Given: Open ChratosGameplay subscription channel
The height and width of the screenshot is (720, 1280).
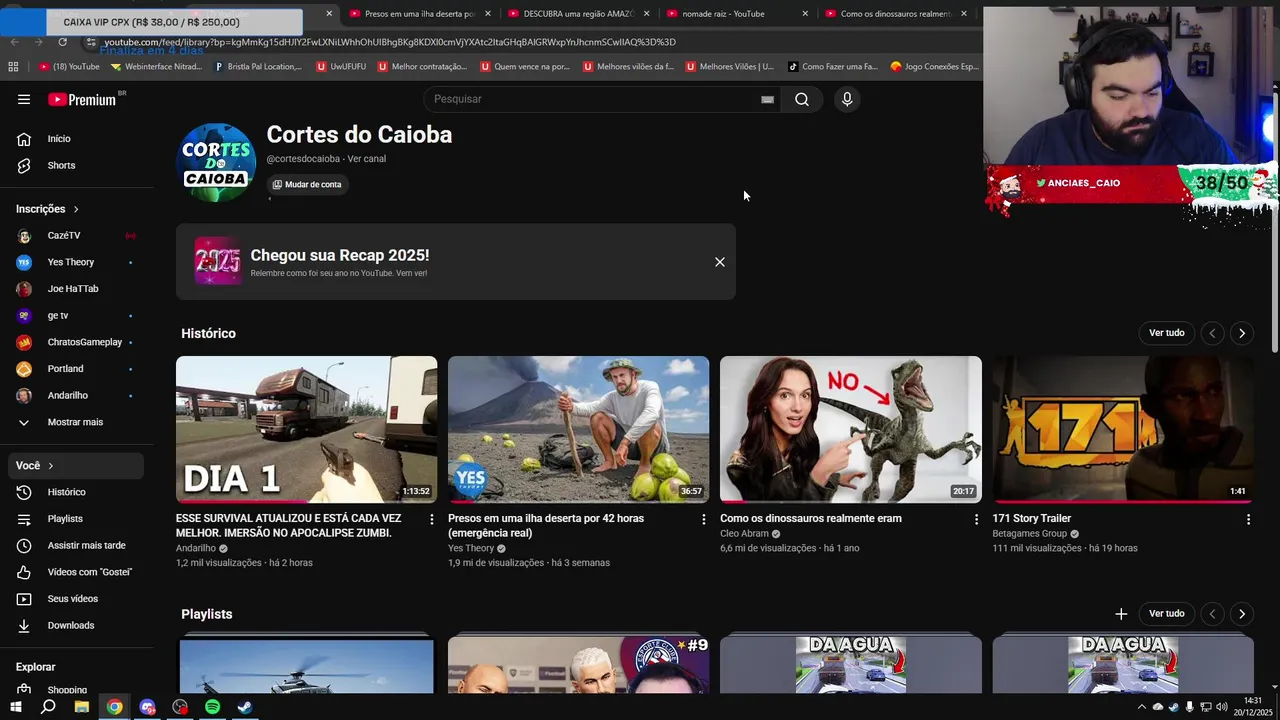Looking at the screenshot, I should (85, 342).
